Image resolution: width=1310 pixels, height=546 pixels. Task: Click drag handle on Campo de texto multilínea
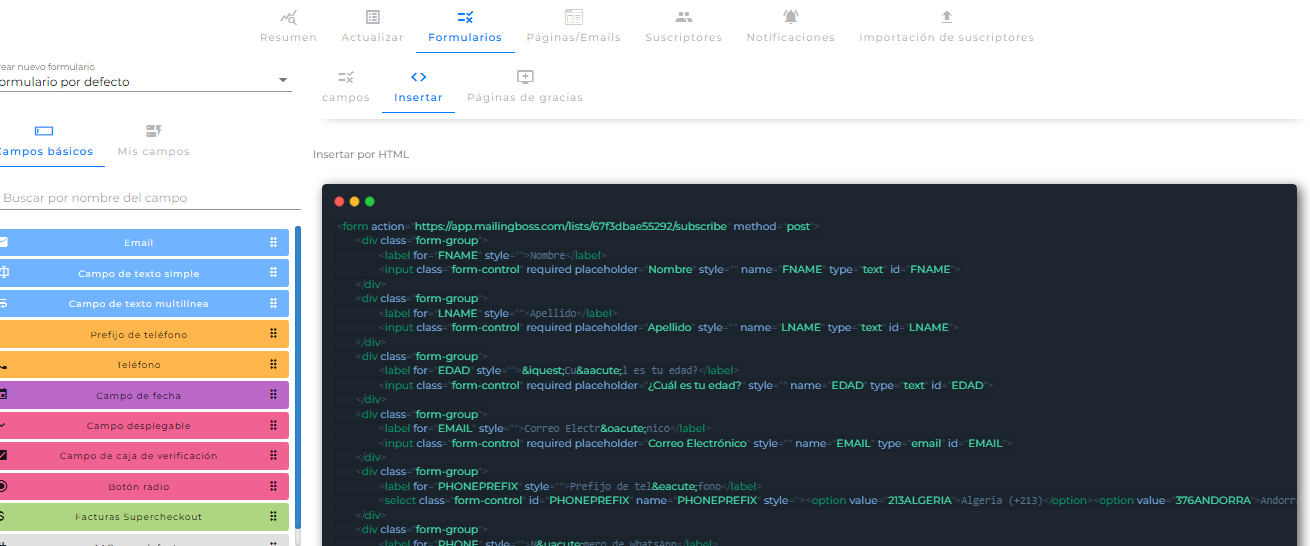[x=273, y=303]
